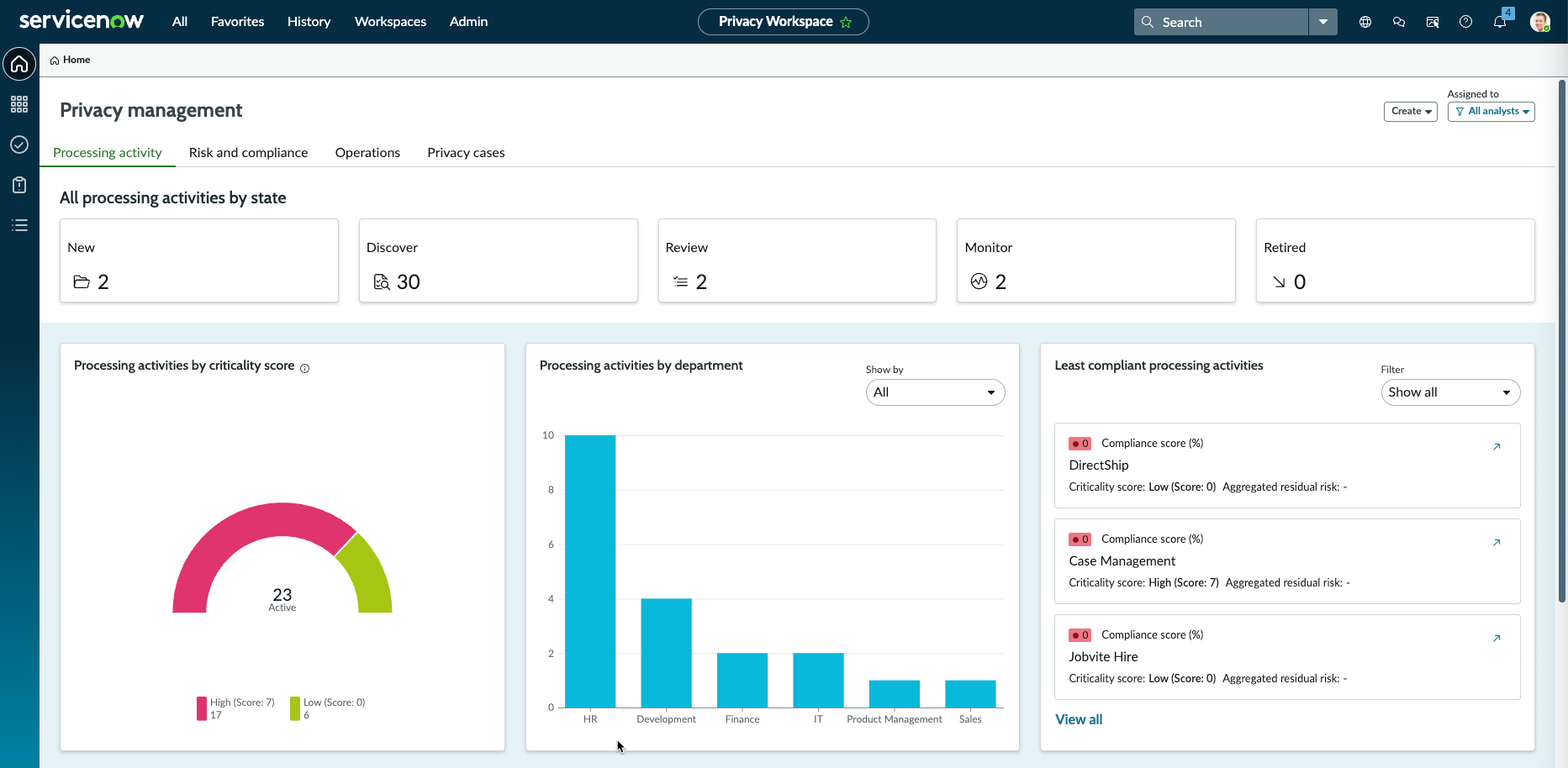The width and height of the screenshot is (1568, 768).
Task: Select the Processing activity tab
Action: [x=108, y=153]
